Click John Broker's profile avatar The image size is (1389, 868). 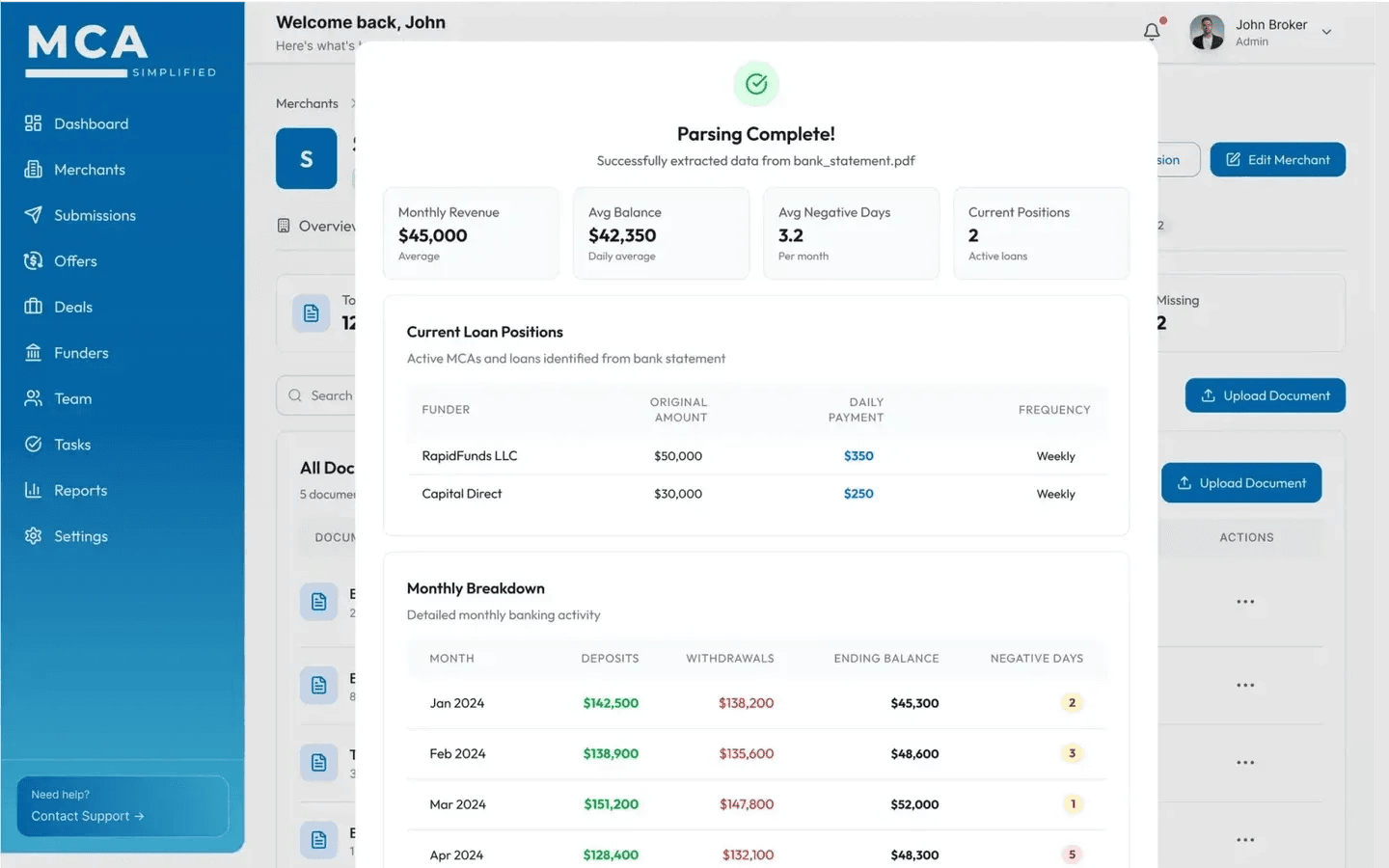click(x=1207, y=32)
